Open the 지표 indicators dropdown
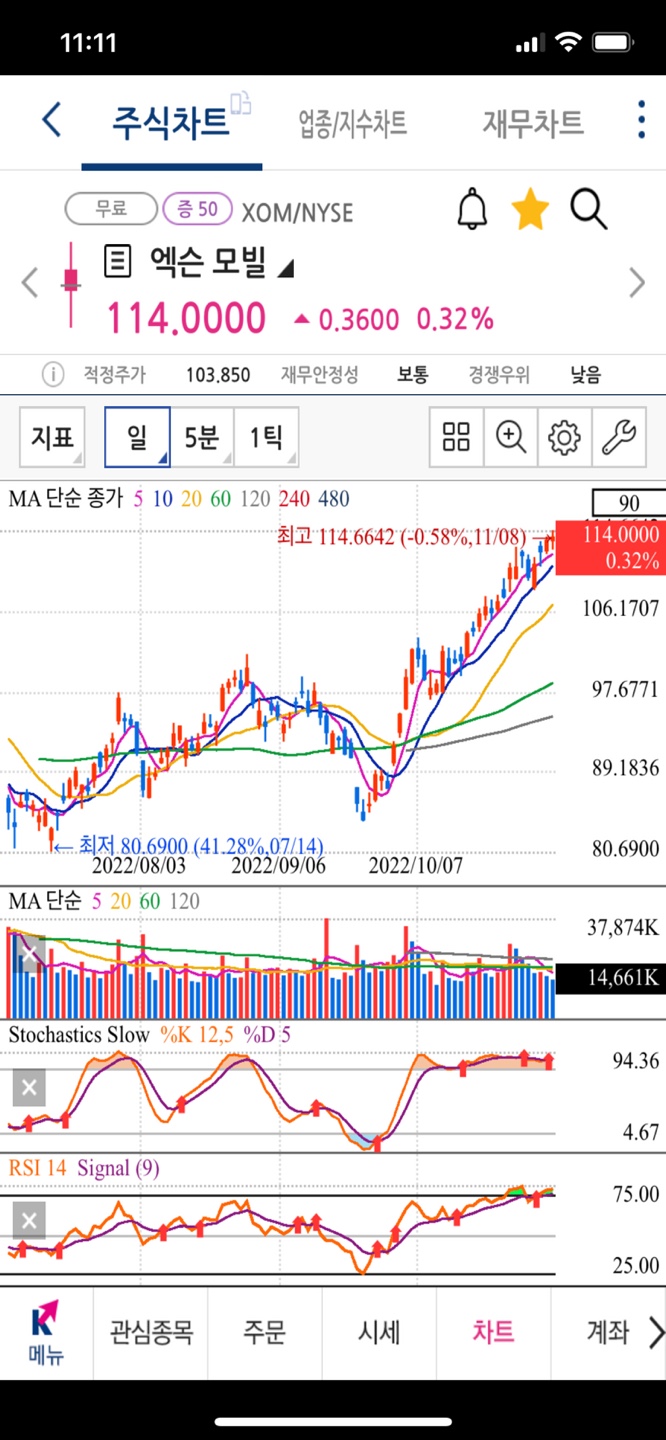 (x=53, y=437)
